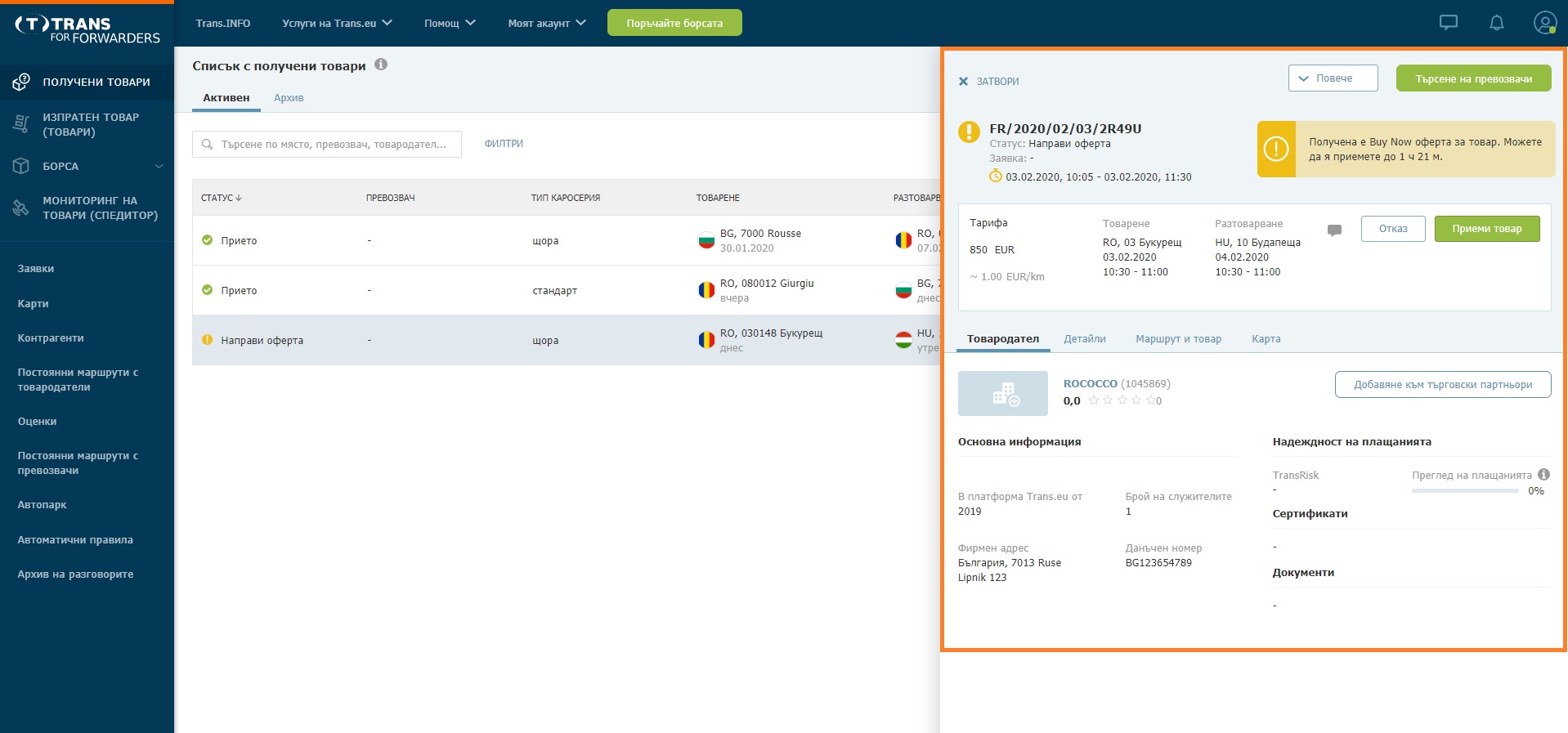
Task: Click the clock icon next to offer date
Action: click(x=995, y=176)
